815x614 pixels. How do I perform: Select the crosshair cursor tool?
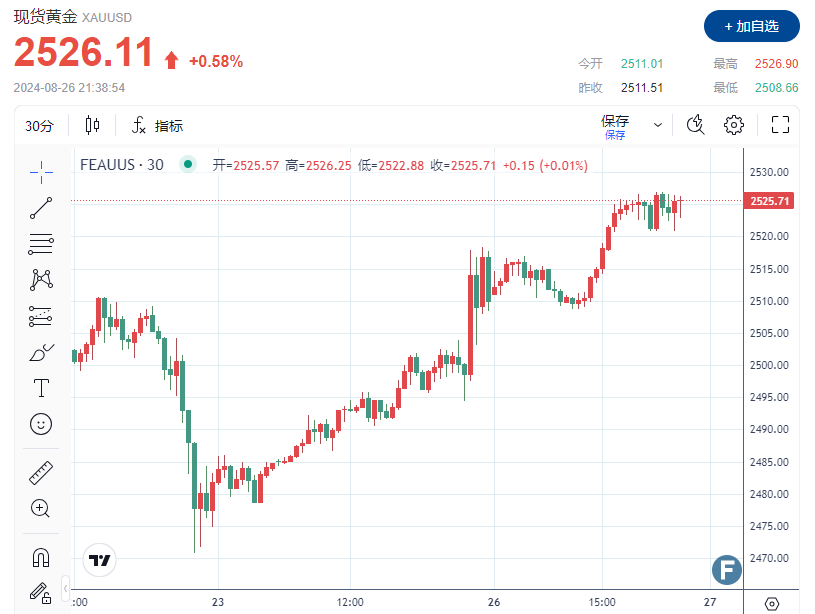tap(41, 171)
